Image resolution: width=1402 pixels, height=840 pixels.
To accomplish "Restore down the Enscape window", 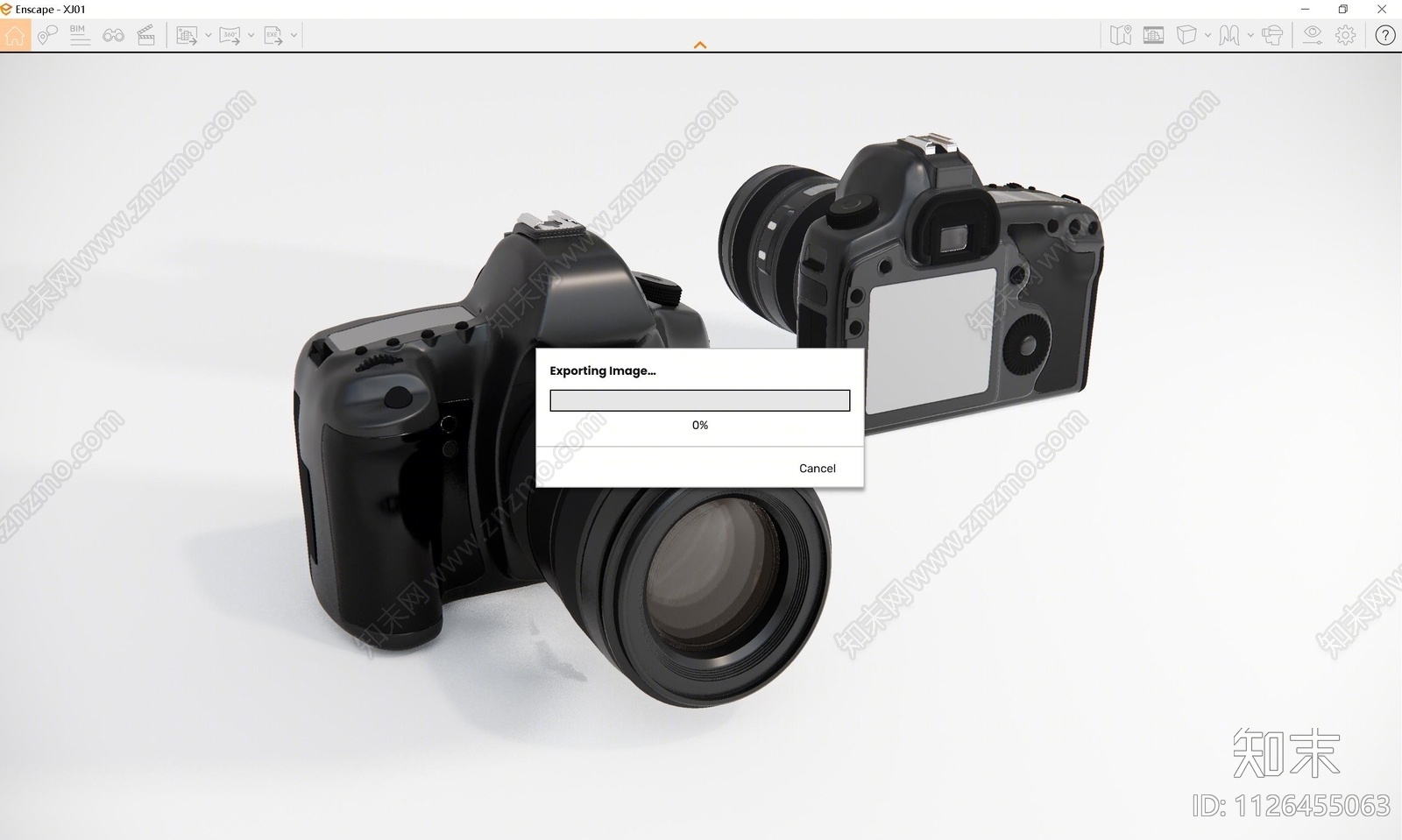I will click(1343, 9).
